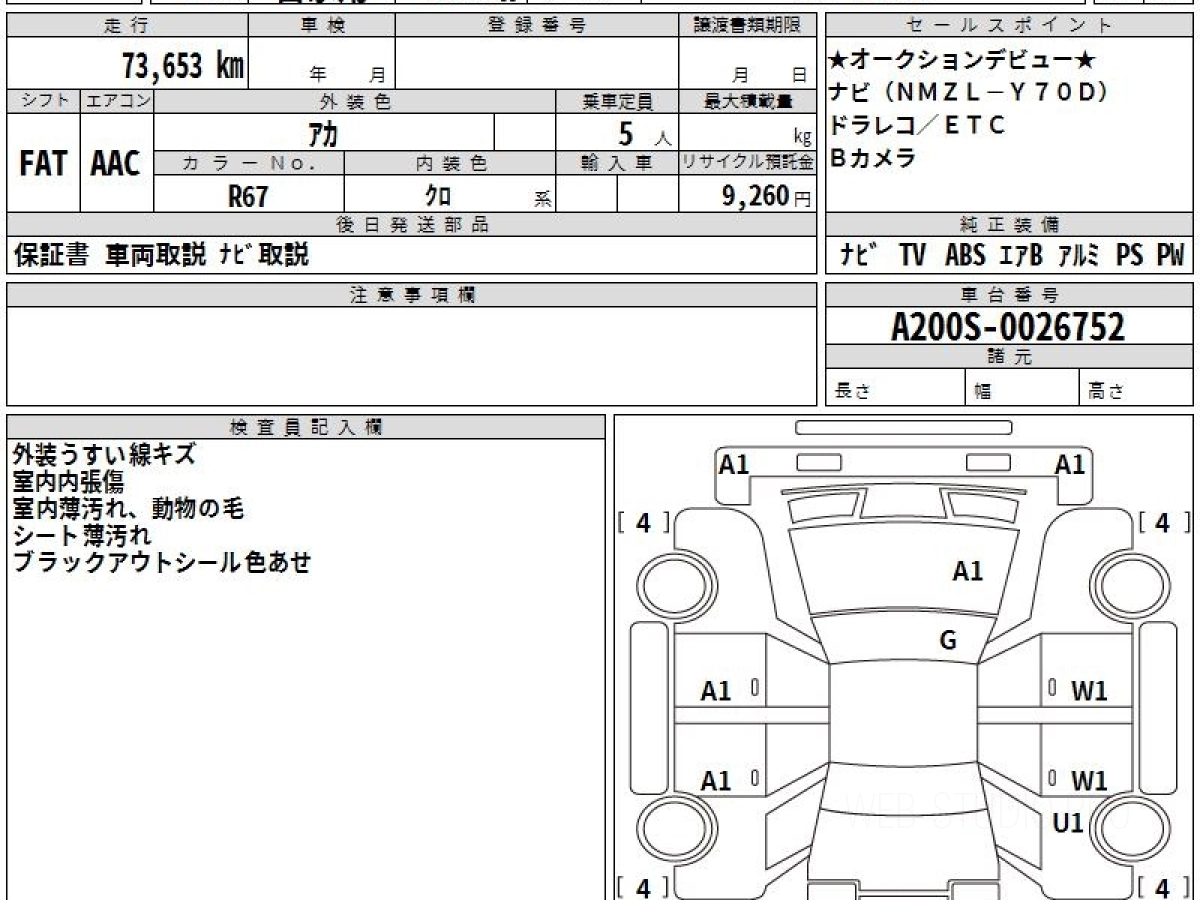Click the 検査員記入欄 header
1200x900 pixels.
[306, 427]
